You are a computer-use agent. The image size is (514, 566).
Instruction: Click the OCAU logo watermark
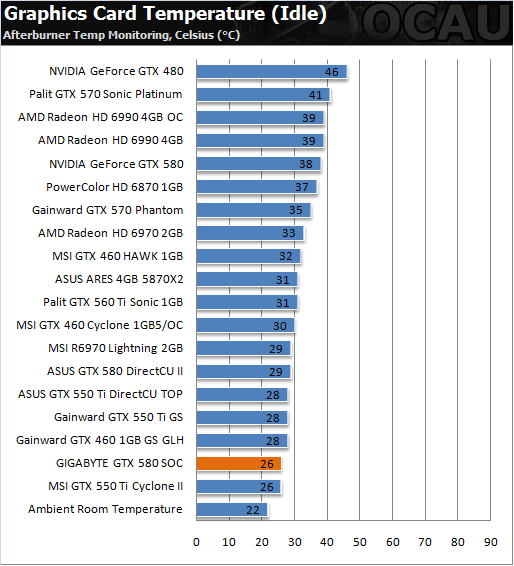point(436,22)
